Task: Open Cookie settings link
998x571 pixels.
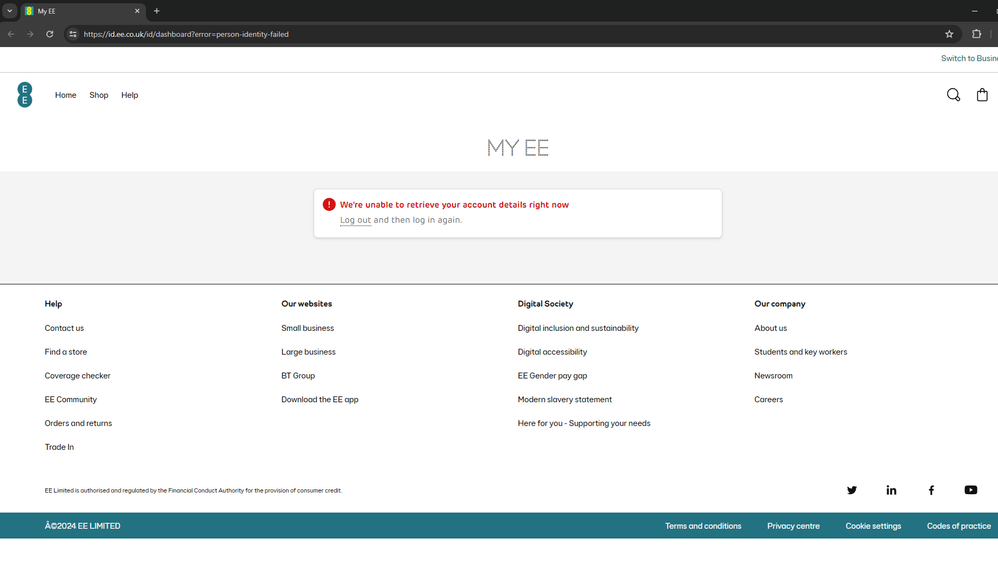Action: click(x=873, y=526)
